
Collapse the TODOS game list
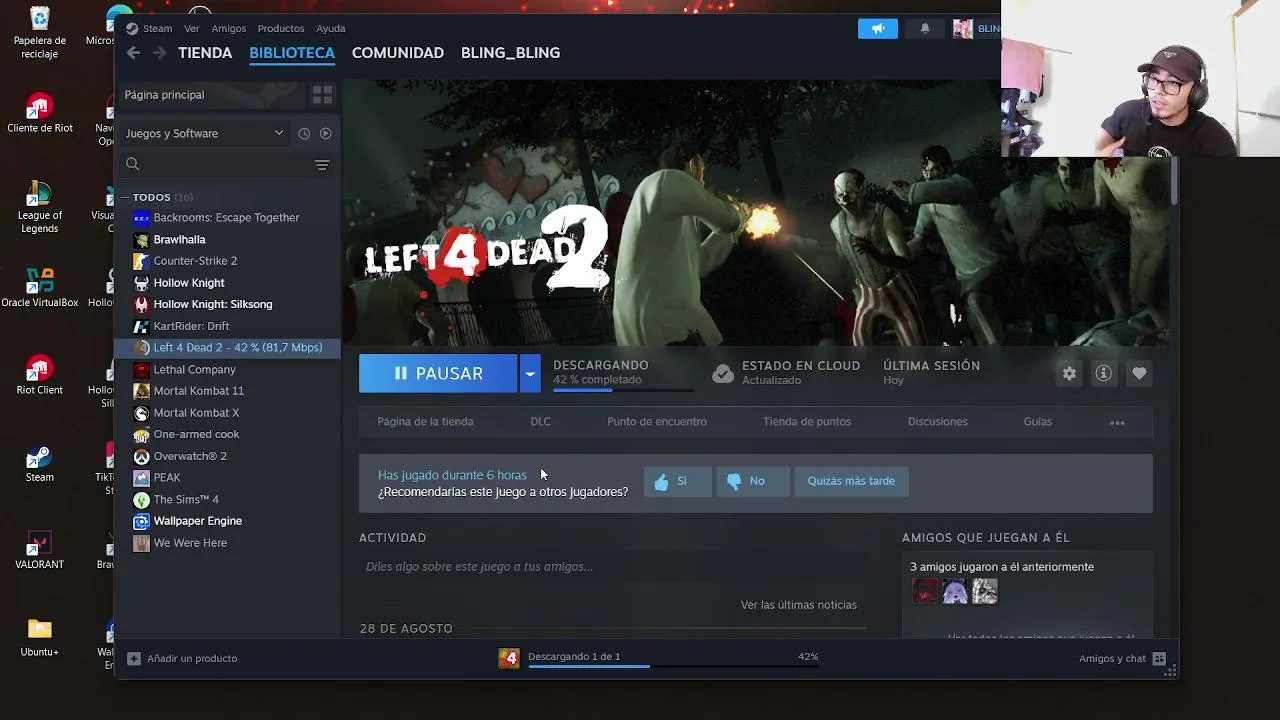(125, 197)
